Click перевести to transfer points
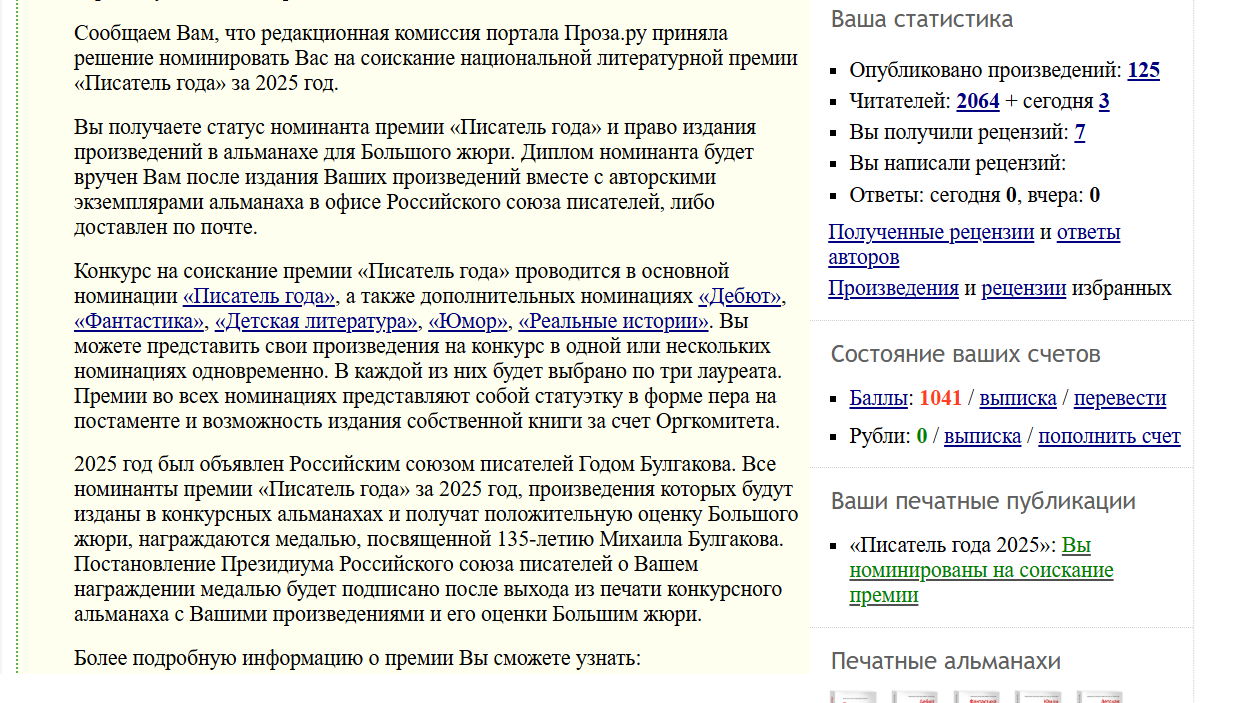 click(1120, 398)
